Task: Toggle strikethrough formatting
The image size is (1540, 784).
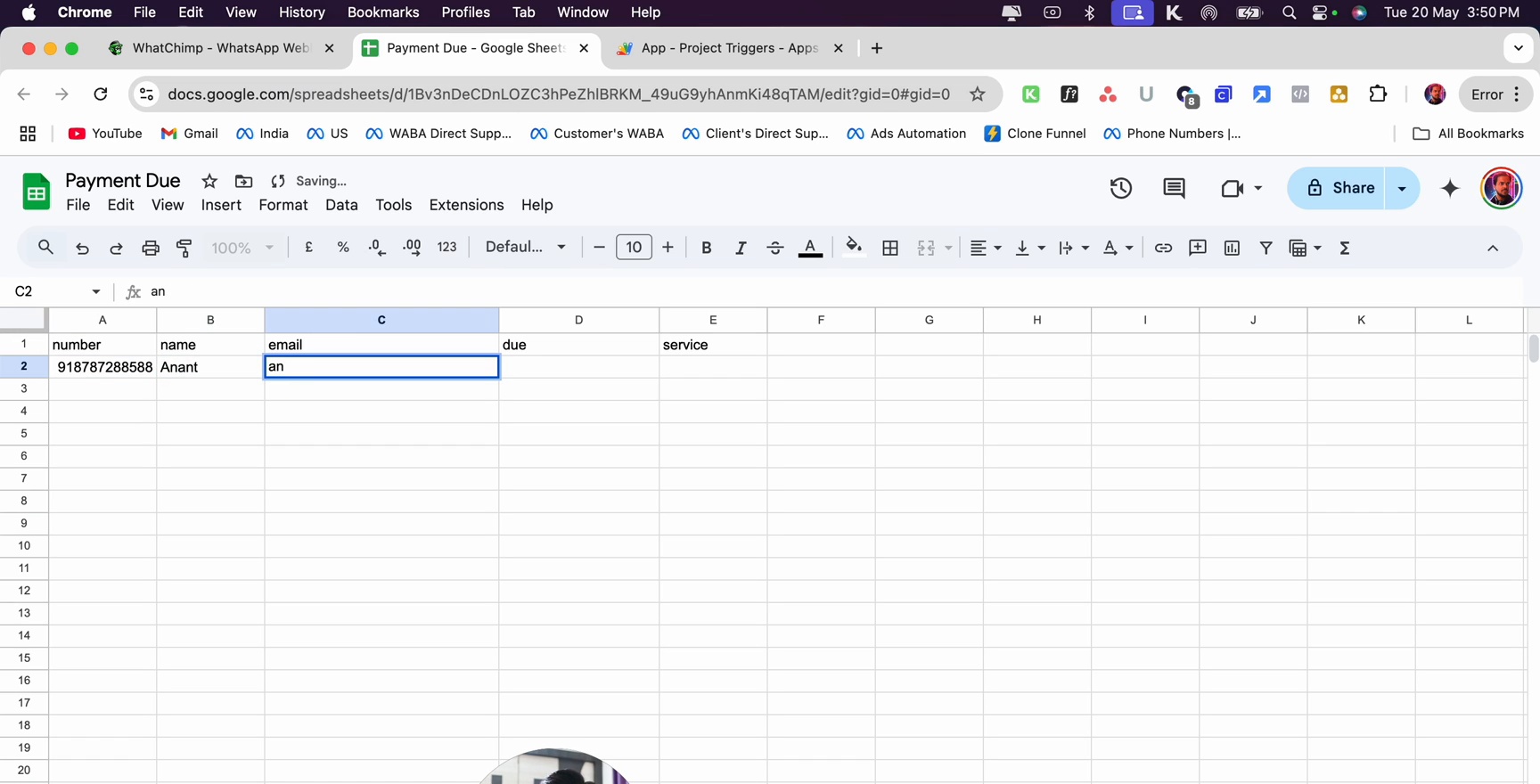Action: [775, 248]
